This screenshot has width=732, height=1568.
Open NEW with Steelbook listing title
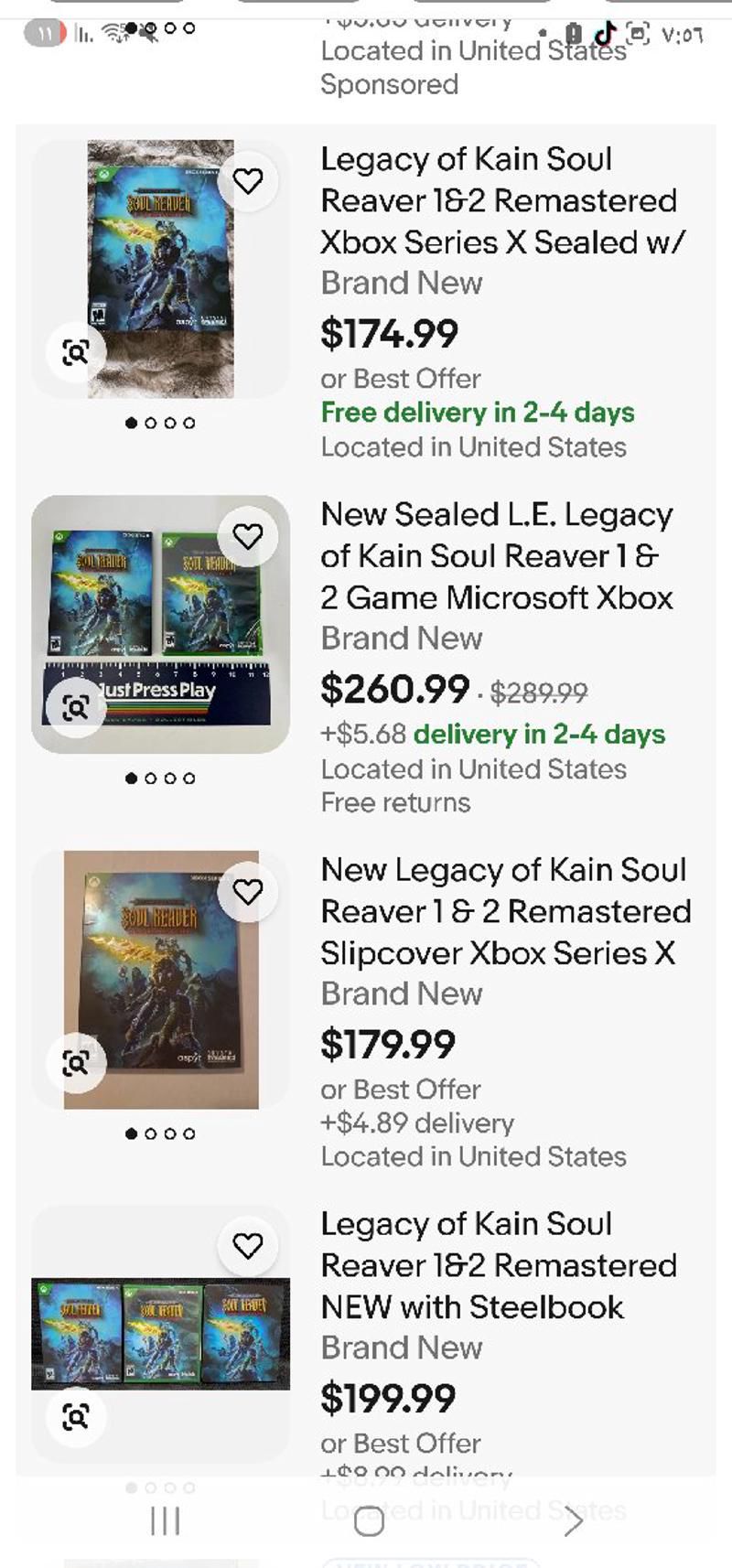click(499, 1265)
